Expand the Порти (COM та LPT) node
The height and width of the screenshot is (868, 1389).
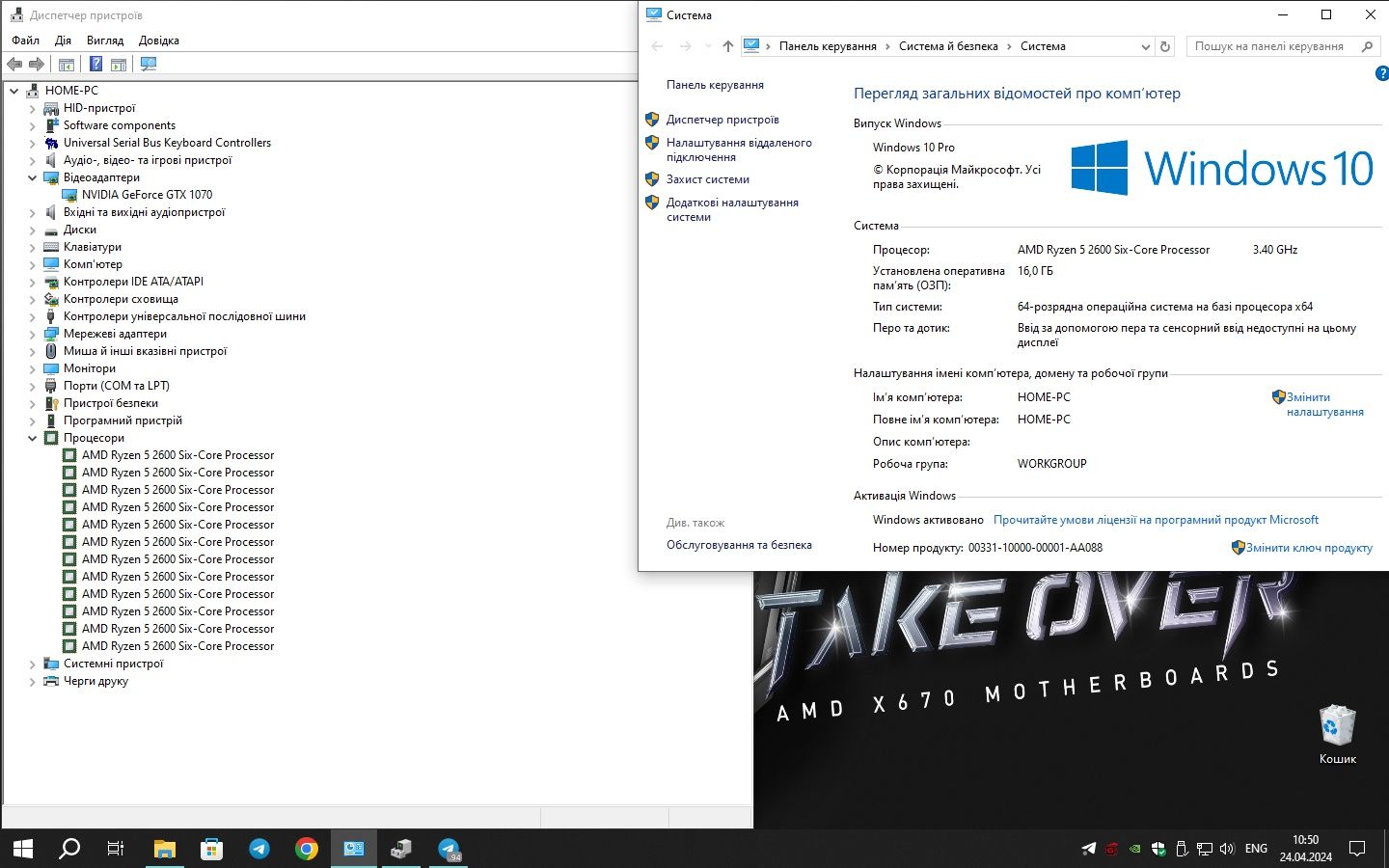pyautogui.click(x=32, y=386)
